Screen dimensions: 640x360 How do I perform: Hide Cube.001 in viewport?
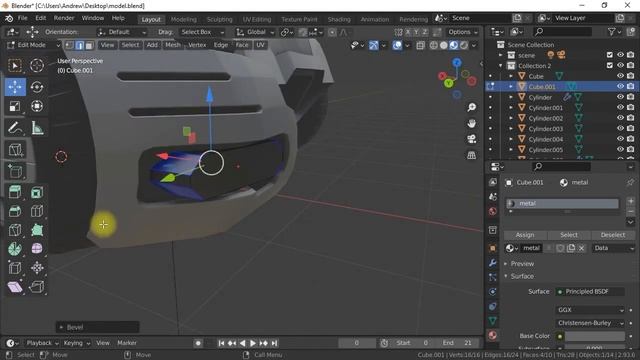click(620, 87)
